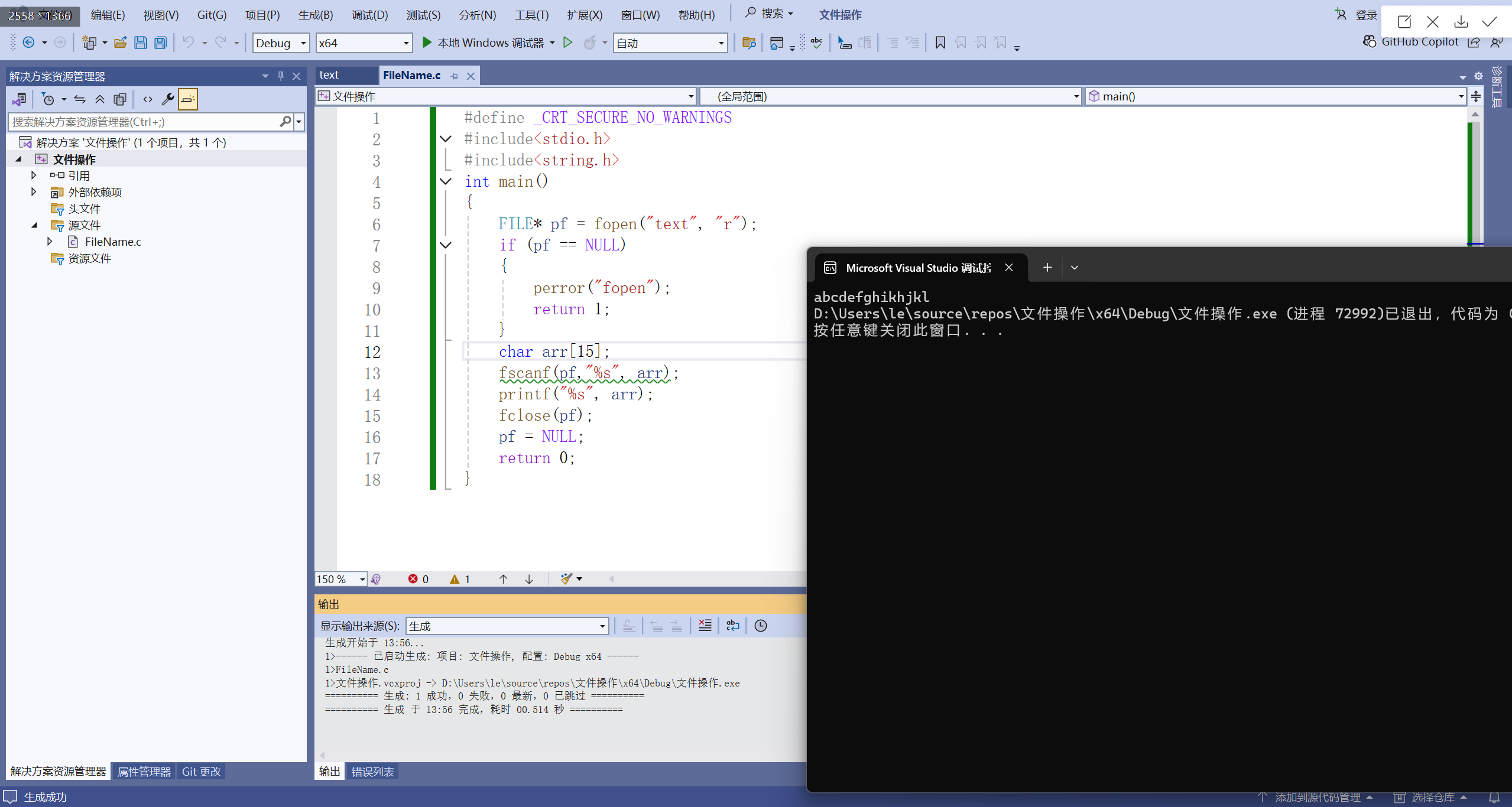Click the warning count indicator showing 1

(460, 579)
